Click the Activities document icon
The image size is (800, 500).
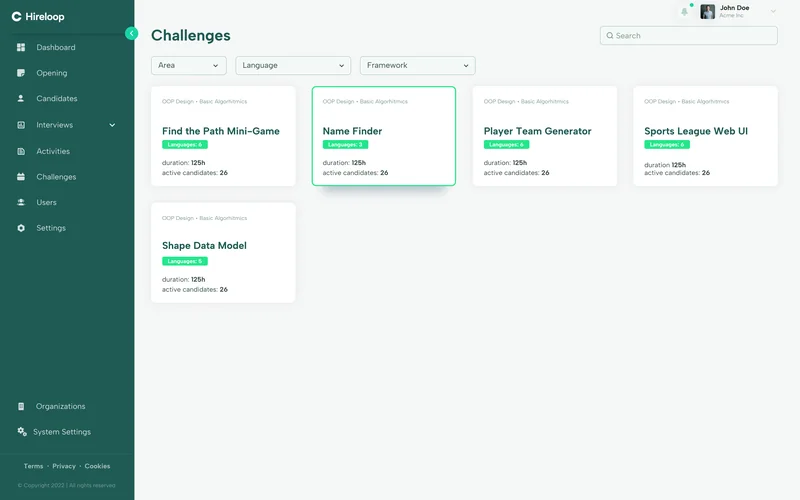(21, 152)
